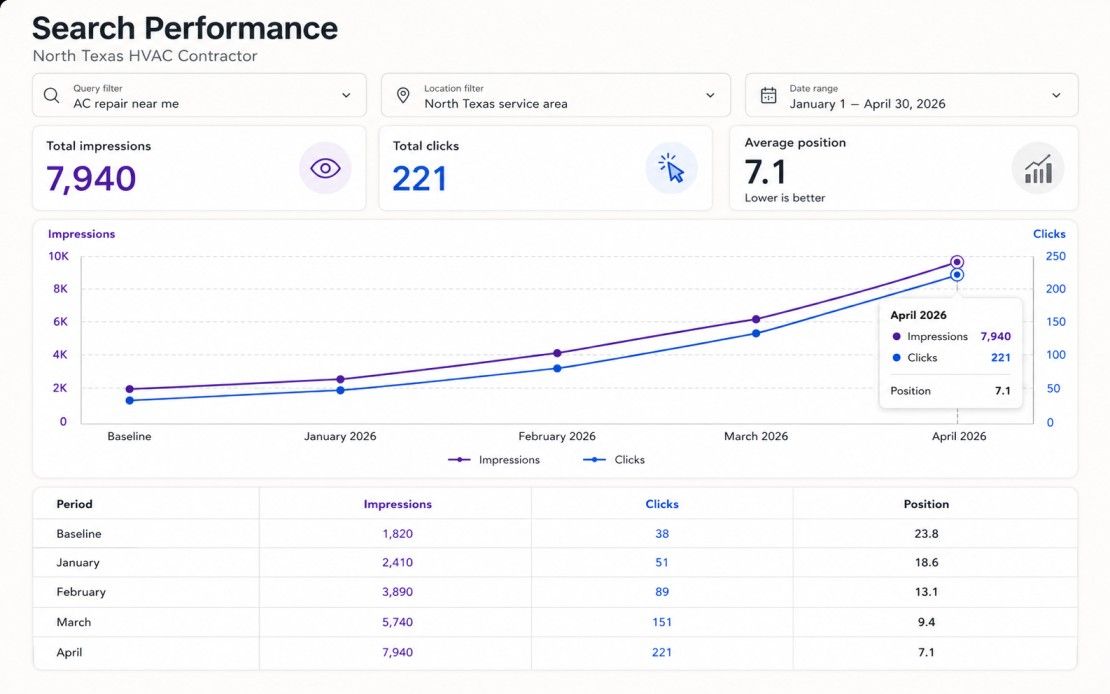Click the Search Performance heading
This screenshot has width=1110, height=694.
tap(185, 28)
